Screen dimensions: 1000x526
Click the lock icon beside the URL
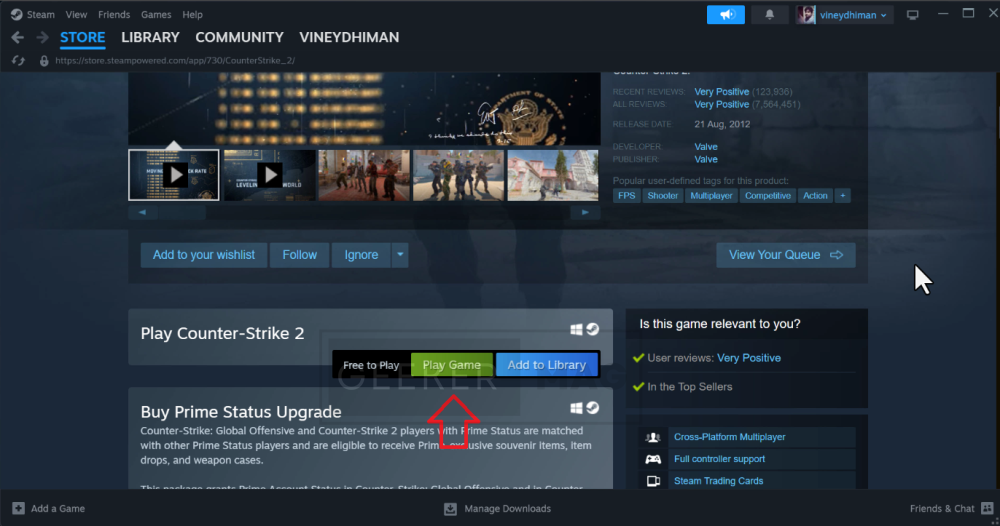(x=44, y=61)
